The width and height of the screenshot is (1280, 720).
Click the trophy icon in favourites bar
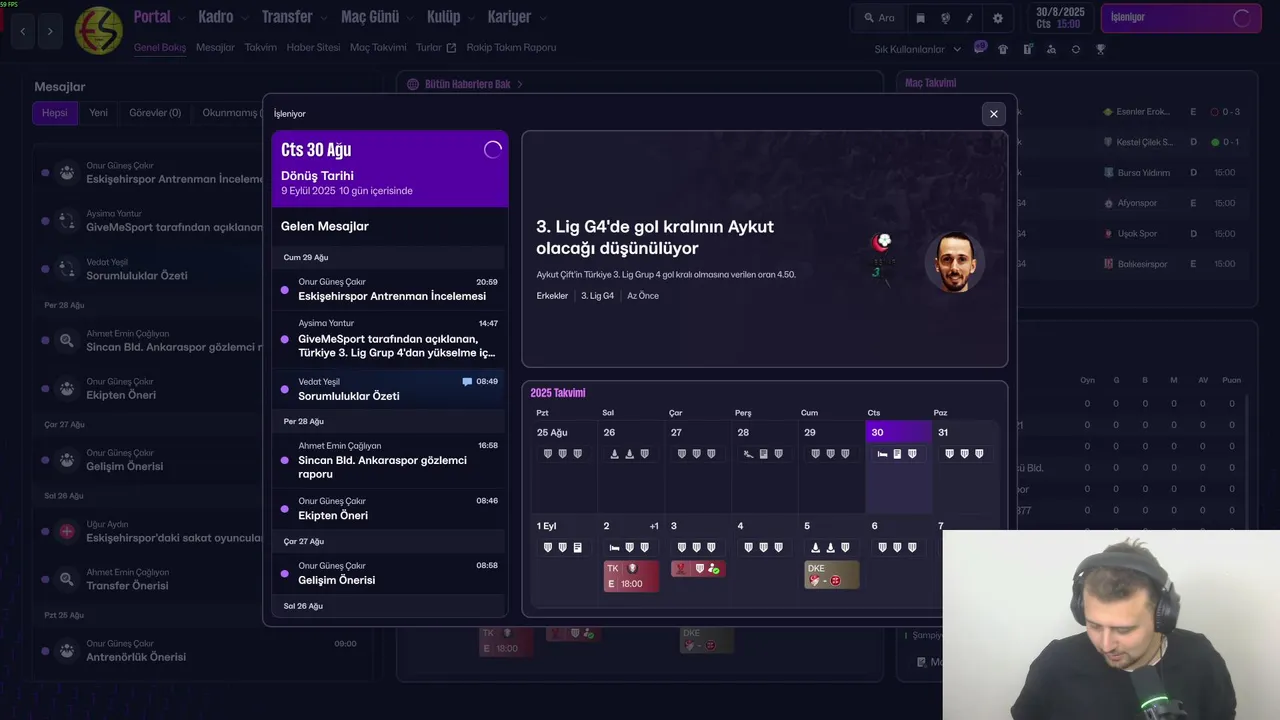(1100, 49)
